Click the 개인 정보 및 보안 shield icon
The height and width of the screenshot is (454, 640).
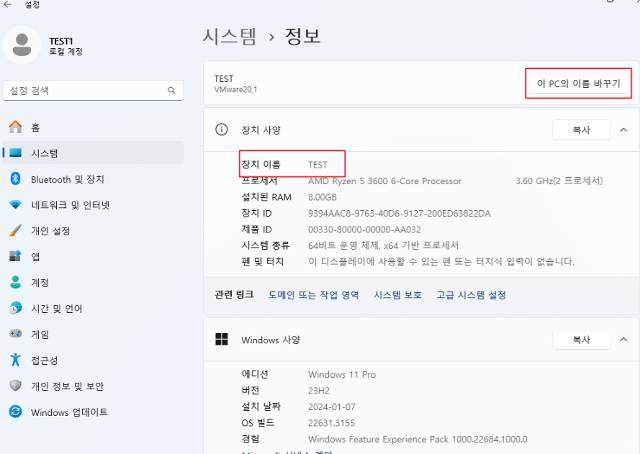point(16,385)
